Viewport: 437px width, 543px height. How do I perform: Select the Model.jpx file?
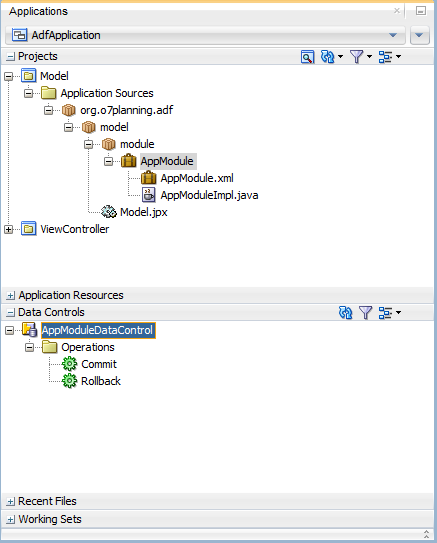point(143,212)
